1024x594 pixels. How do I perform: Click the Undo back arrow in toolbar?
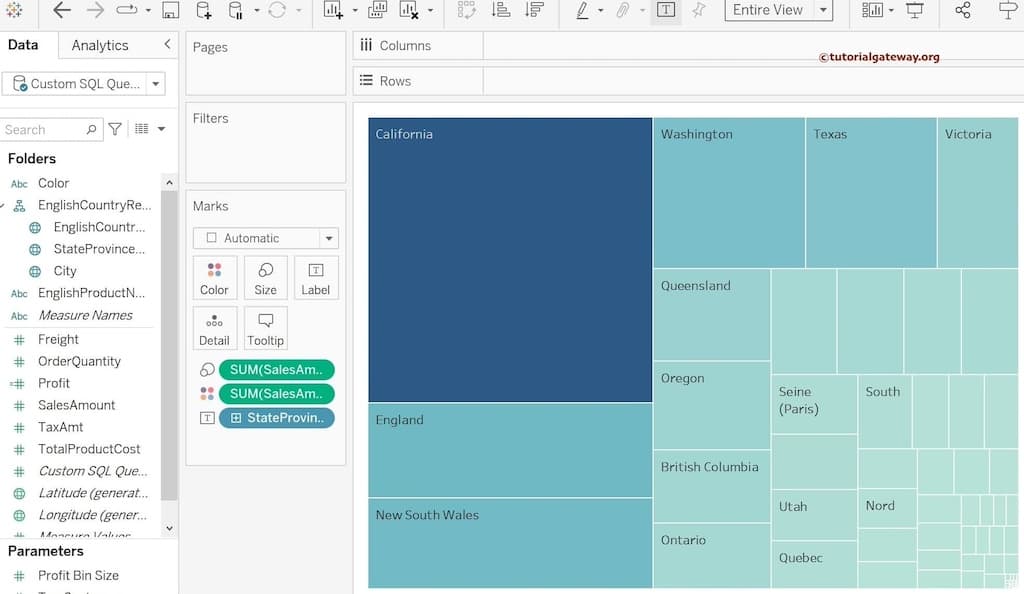pyautogui.click(x=62, y=10)
